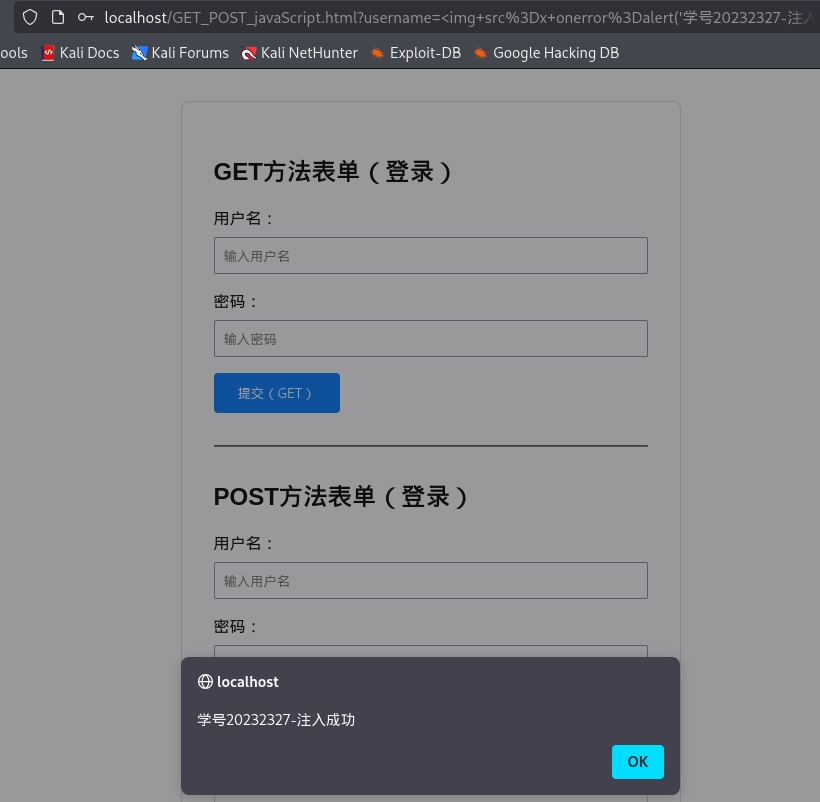Viewport: 820px width, 802px height.
Task: Open the Kali Docs bookmark
Action: [81, 53]
